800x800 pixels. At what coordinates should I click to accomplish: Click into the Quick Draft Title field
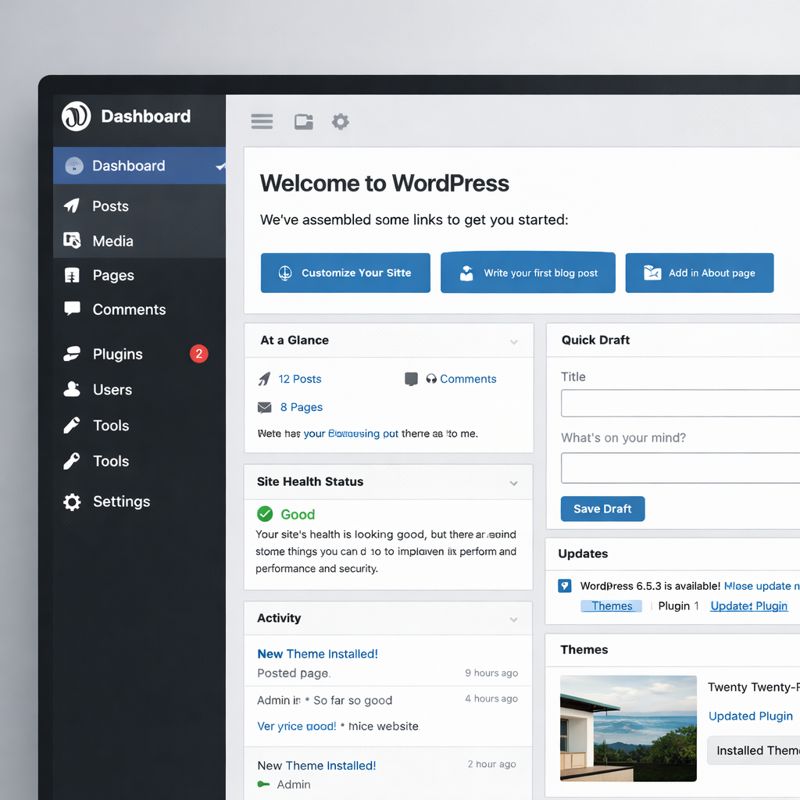[x=680, y=403]
